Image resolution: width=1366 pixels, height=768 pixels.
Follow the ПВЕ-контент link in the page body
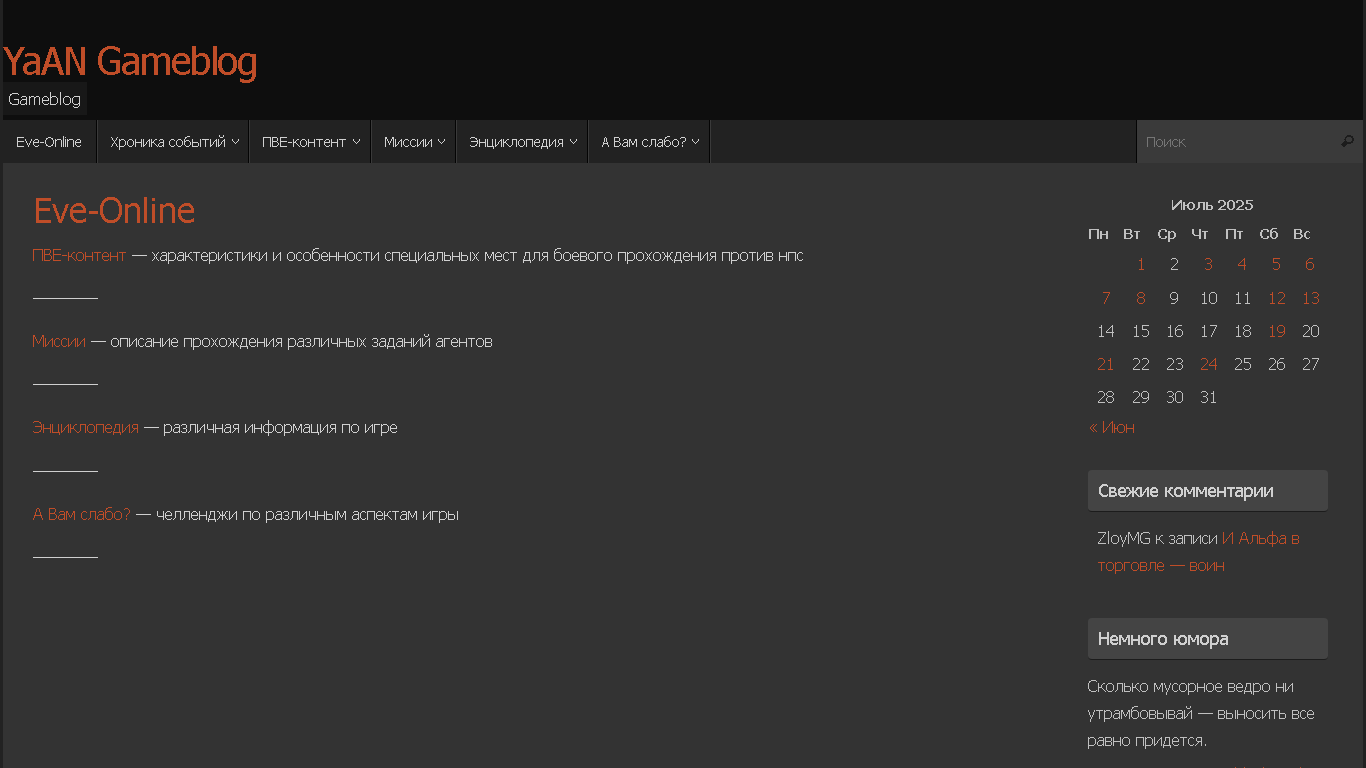click(80, 255)
